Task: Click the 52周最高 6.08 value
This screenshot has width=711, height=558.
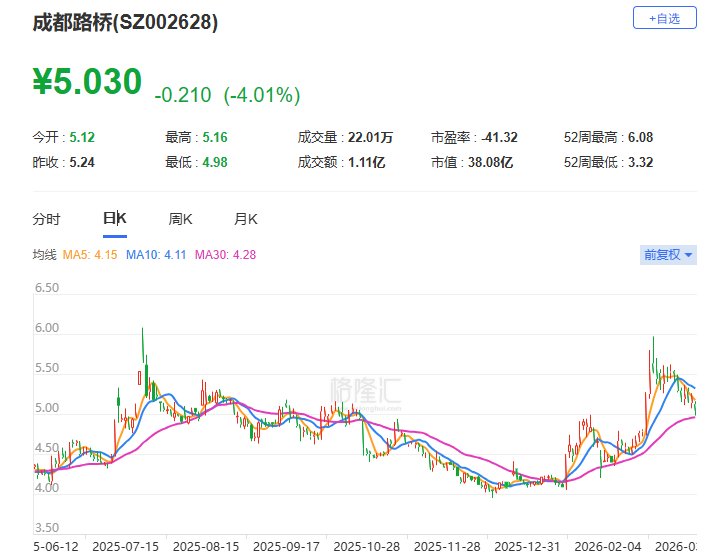Action: (609, 137)
